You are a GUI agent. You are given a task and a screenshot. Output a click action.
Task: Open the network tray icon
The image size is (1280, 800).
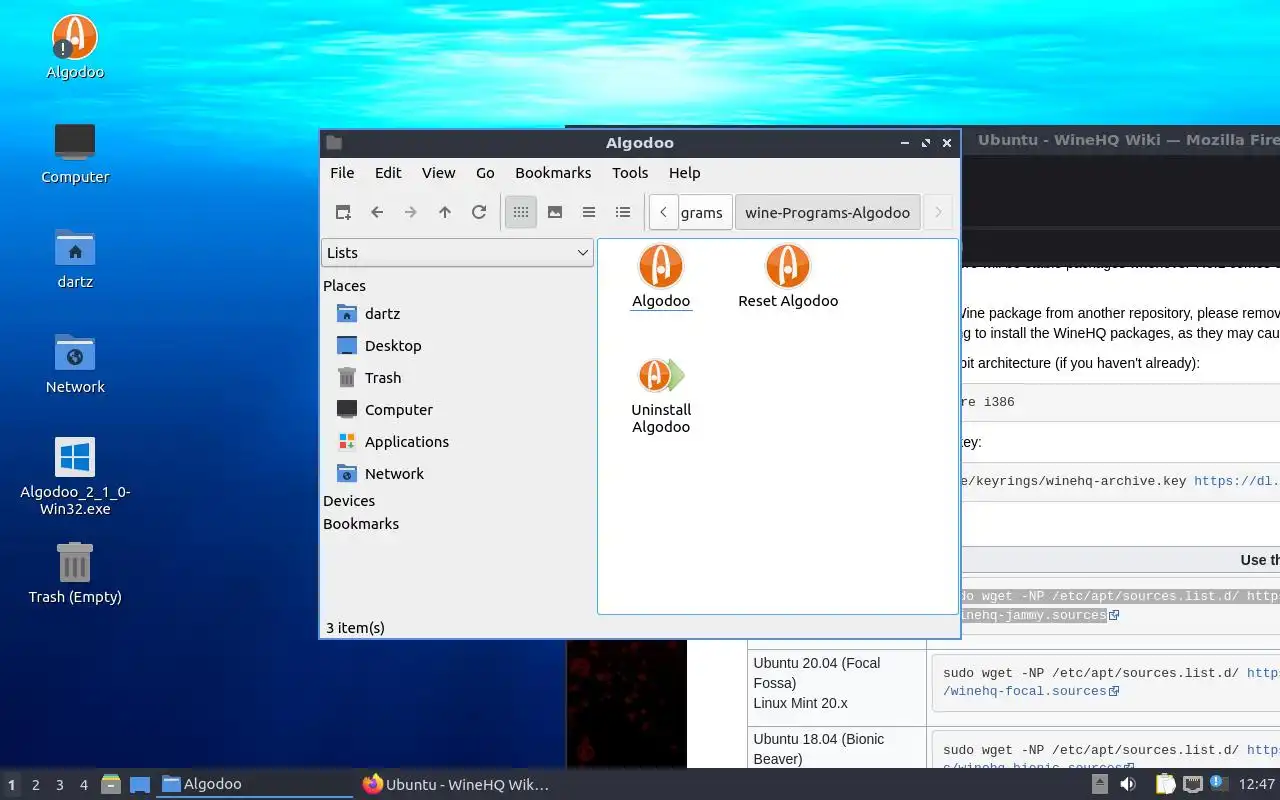click(1192, 784)
